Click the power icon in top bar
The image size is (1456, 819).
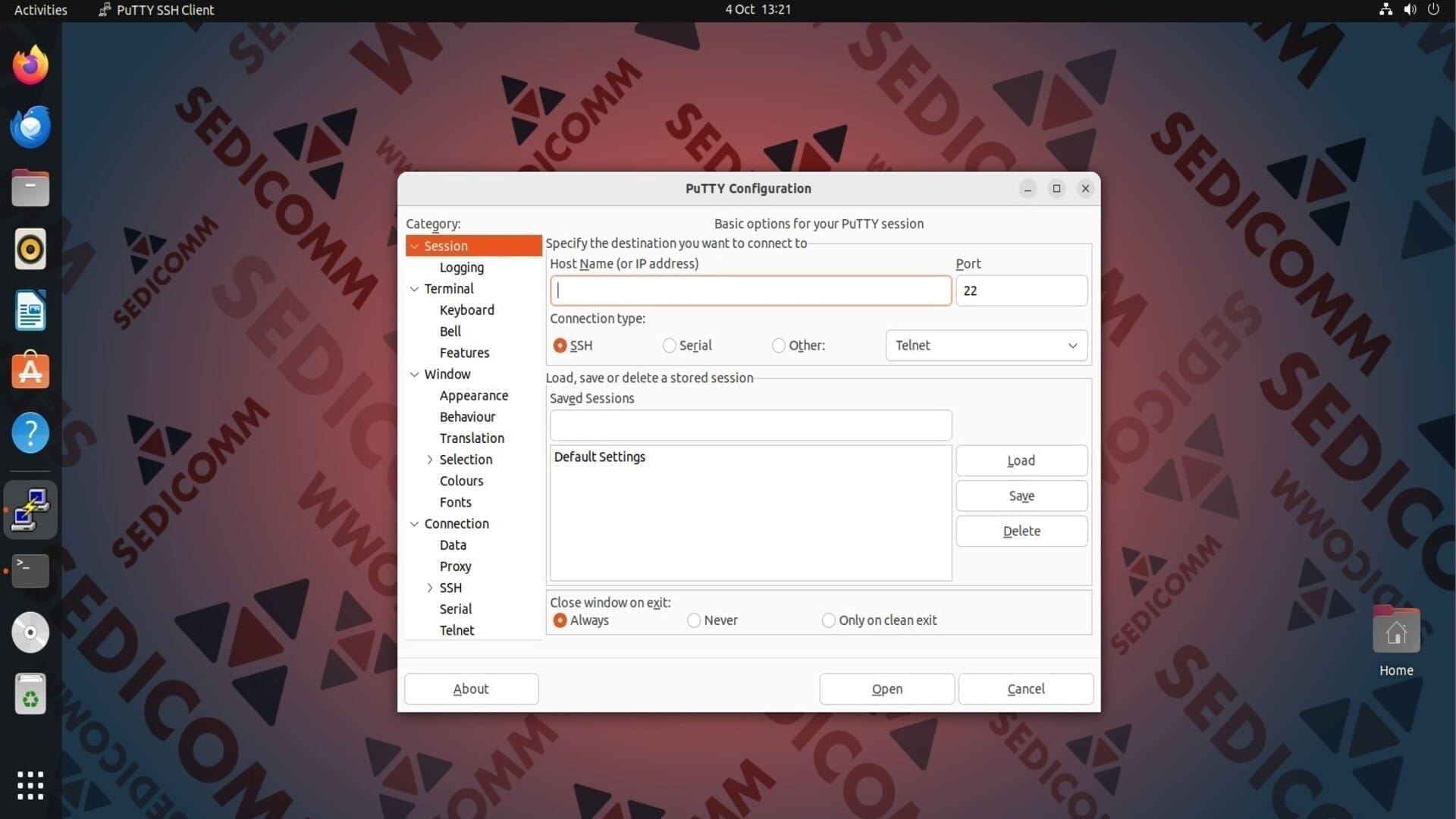[1433, 10]
